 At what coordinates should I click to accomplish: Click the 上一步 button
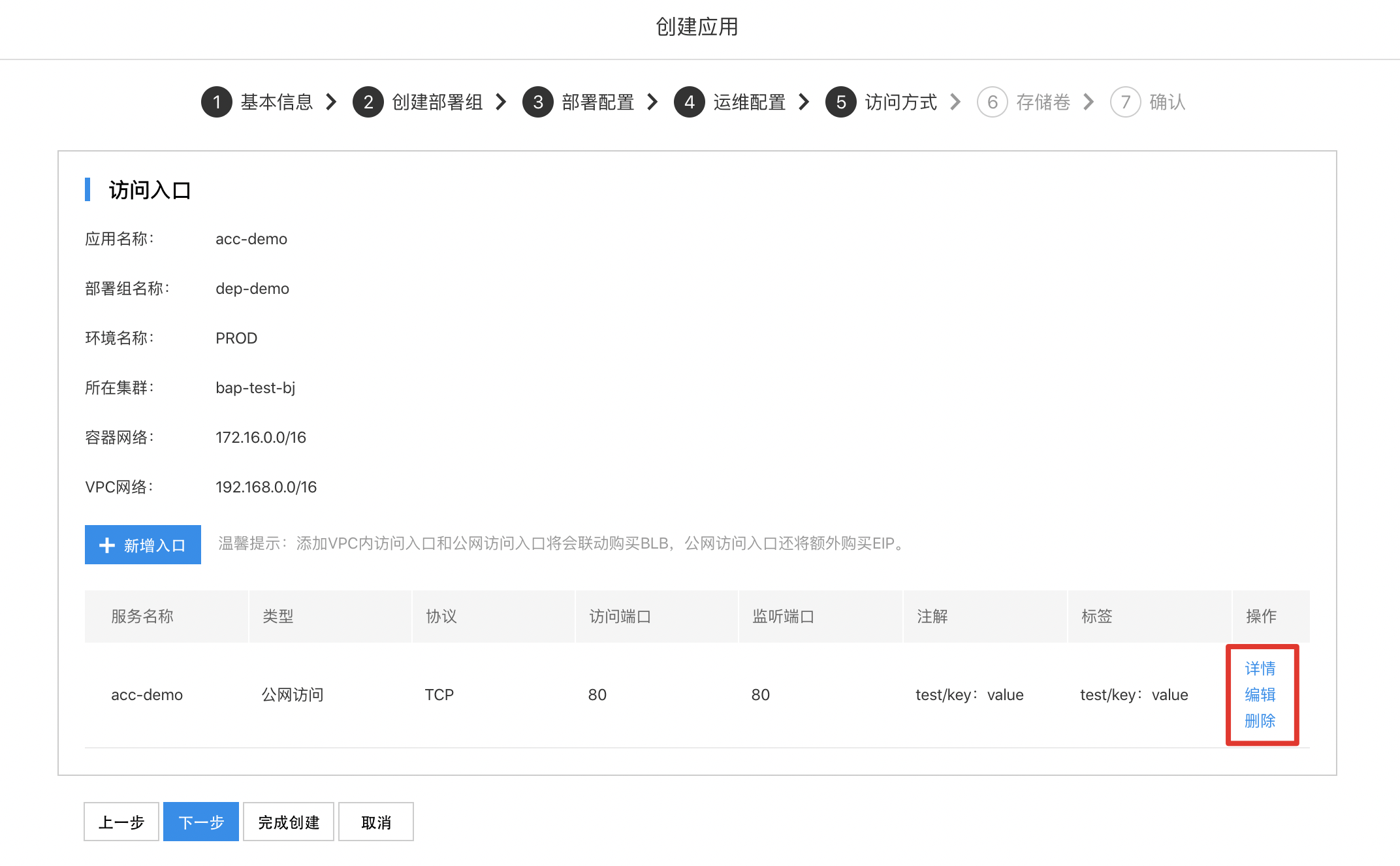(121, 822)
